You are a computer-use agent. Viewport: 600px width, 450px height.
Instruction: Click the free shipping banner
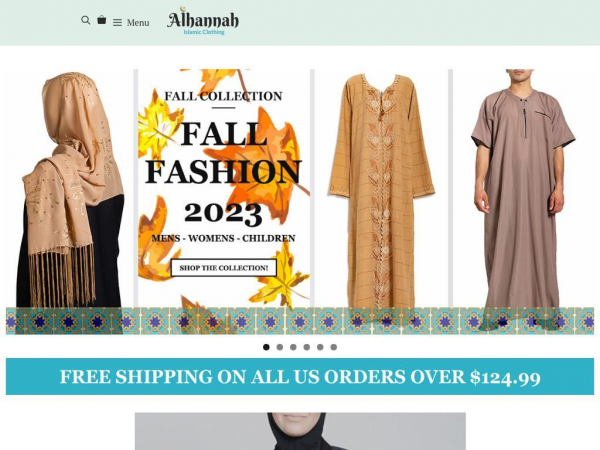[300, 377]
